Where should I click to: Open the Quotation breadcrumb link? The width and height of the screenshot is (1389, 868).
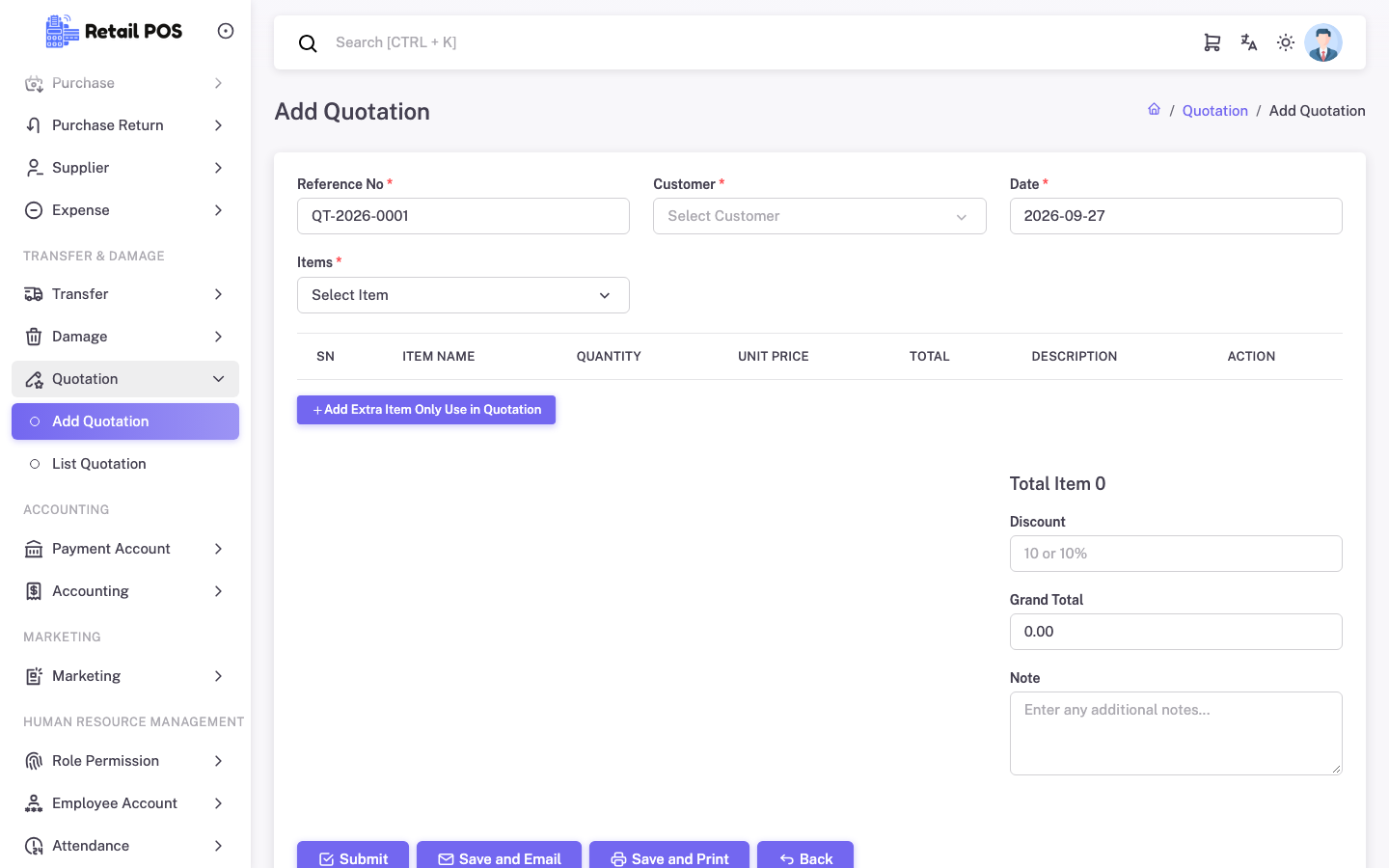pyautogui.click(x=1215, y=111)
